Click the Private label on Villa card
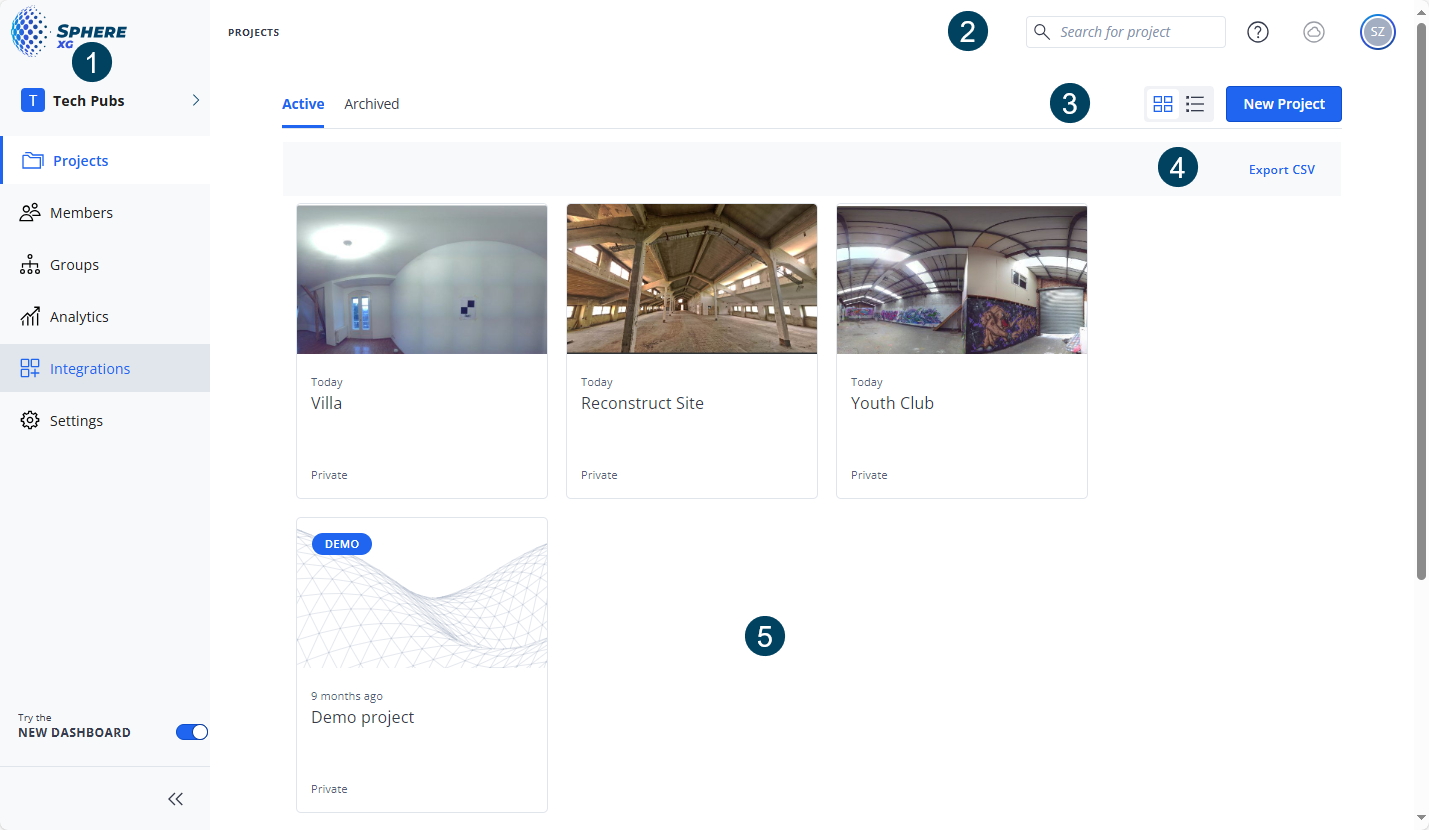The height and width of the screenshot is (830, 1429). pos(330,475)
